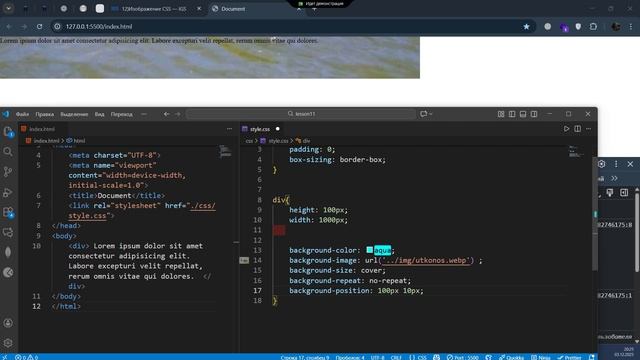Open Chrome extensions puzzle icon
640x360 pixels.
click(x=593, y=27)
